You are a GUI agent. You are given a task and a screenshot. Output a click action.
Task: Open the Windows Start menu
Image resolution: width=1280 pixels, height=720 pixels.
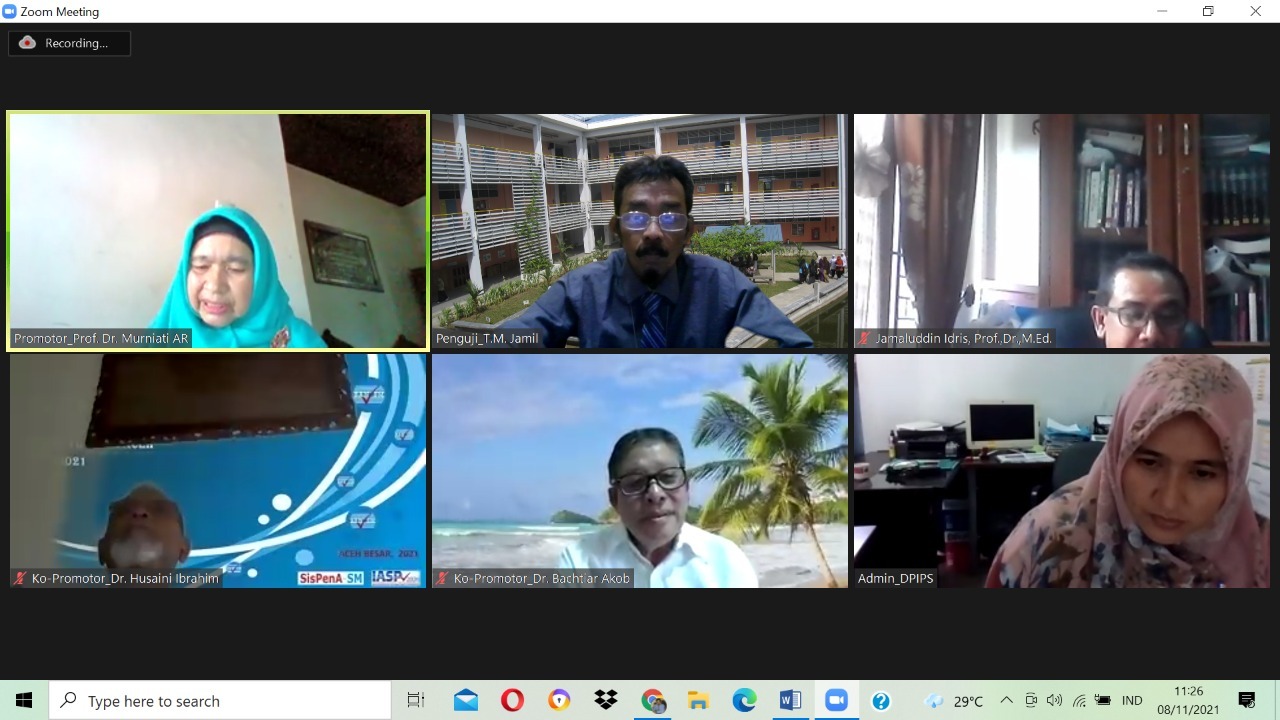tap(24, 701)
